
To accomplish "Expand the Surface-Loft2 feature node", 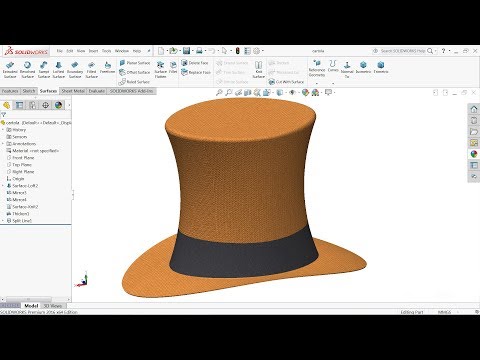I will 3,186.
